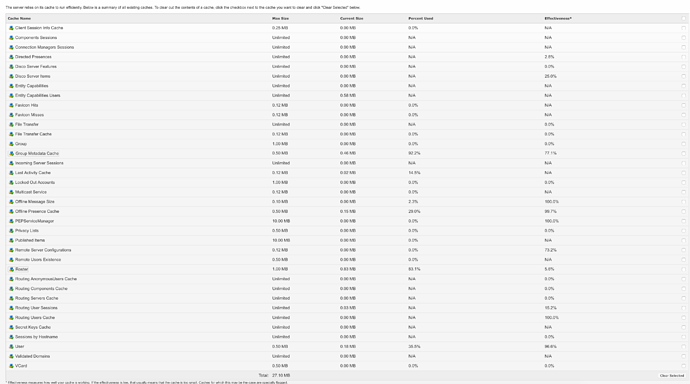Tick the checkbox for the User cache
The height and width of the screenshot is (384, 690).
tap(683, 347)
